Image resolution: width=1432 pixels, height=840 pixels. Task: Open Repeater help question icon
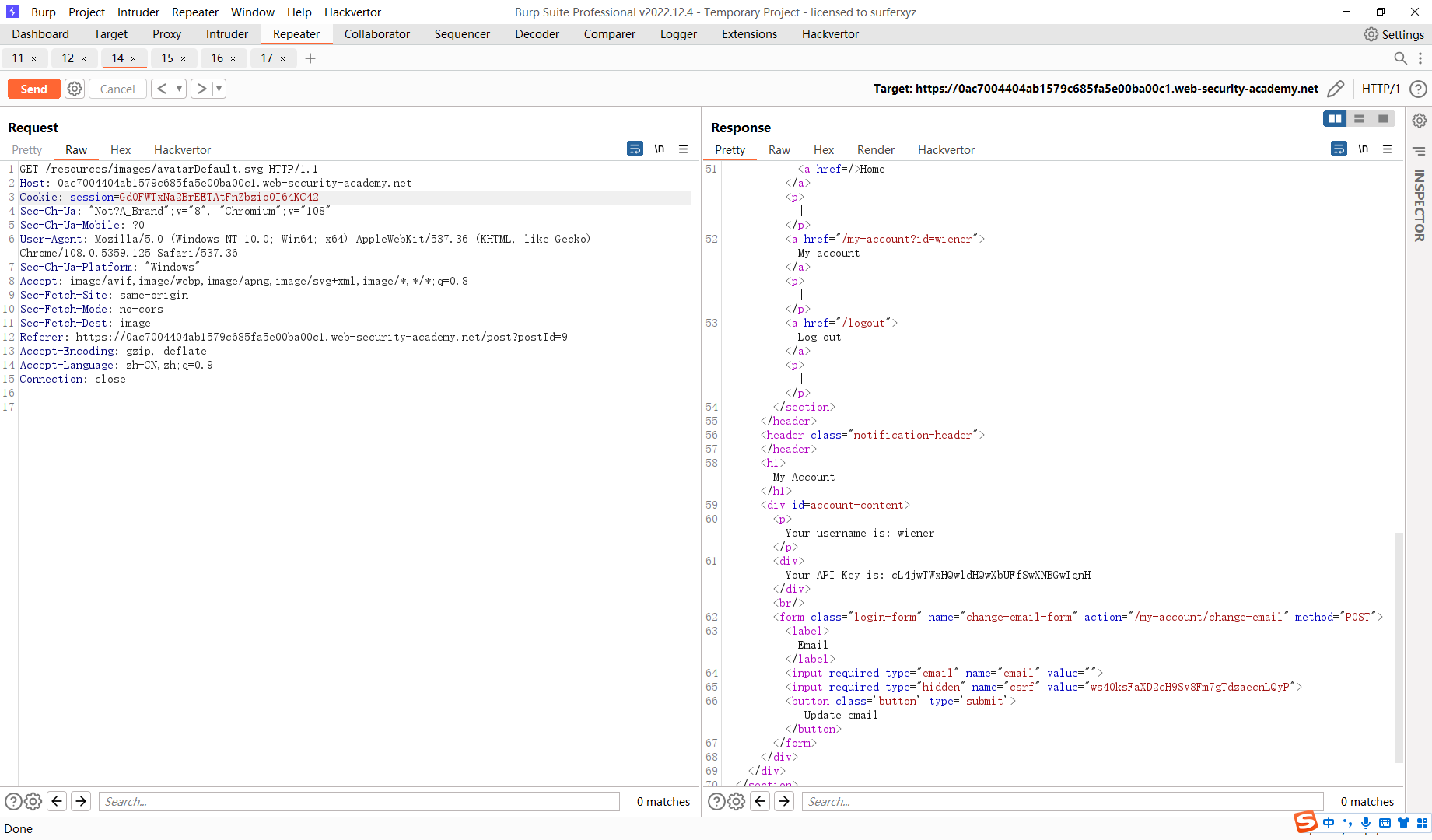tap(1418, 89)
